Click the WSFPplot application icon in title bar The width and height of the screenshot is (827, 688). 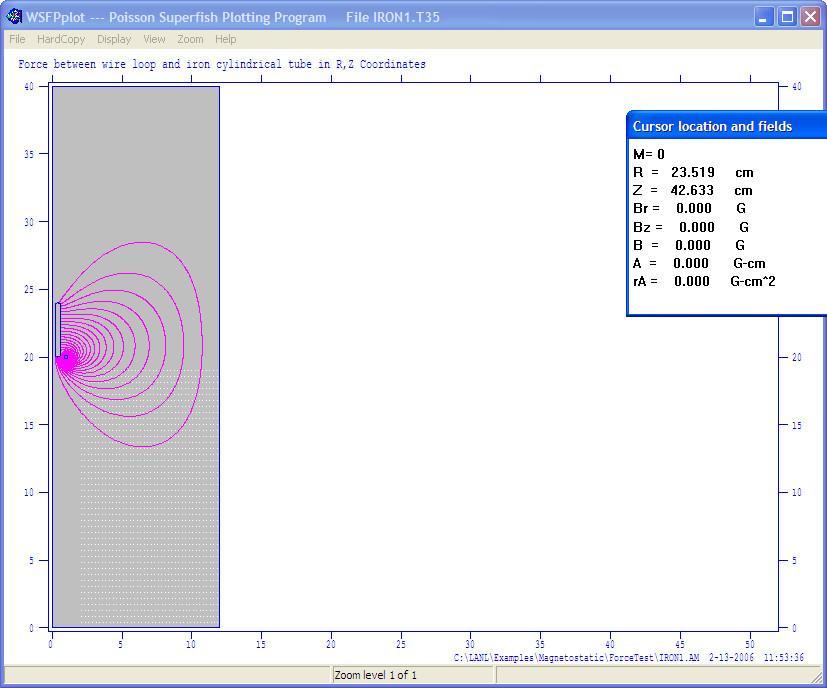[x=14, y=17]
